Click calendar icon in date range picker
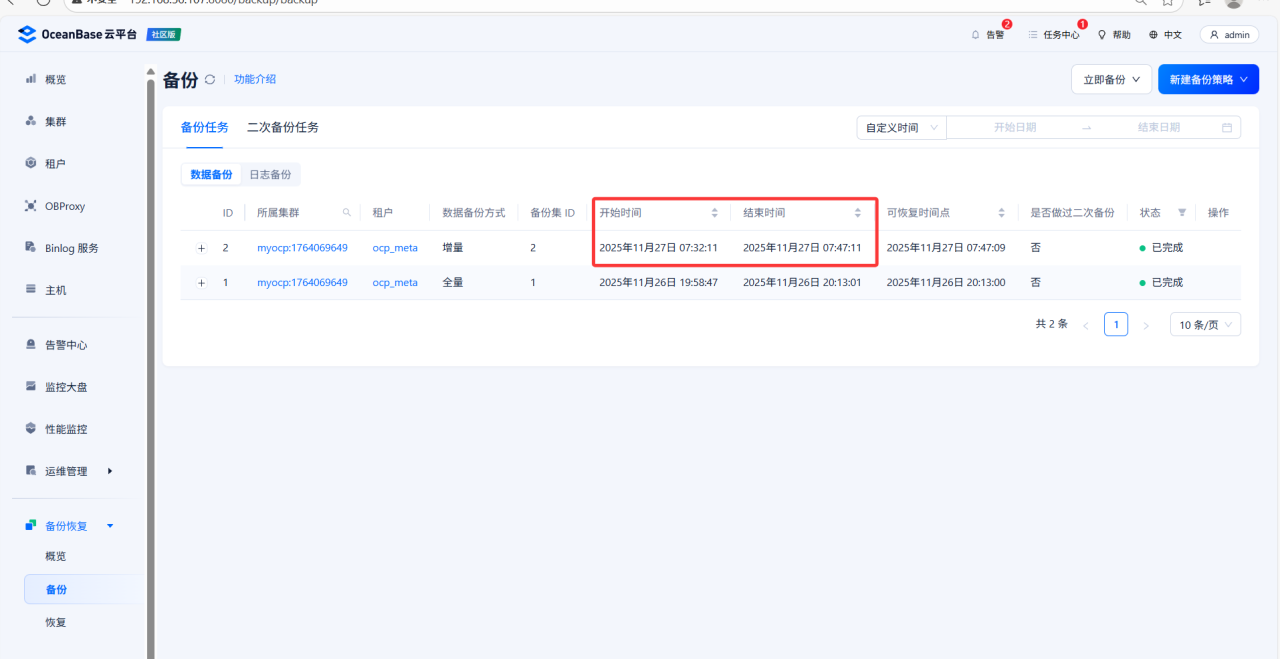1280x659 pixels. click(x=1227, y=128)
